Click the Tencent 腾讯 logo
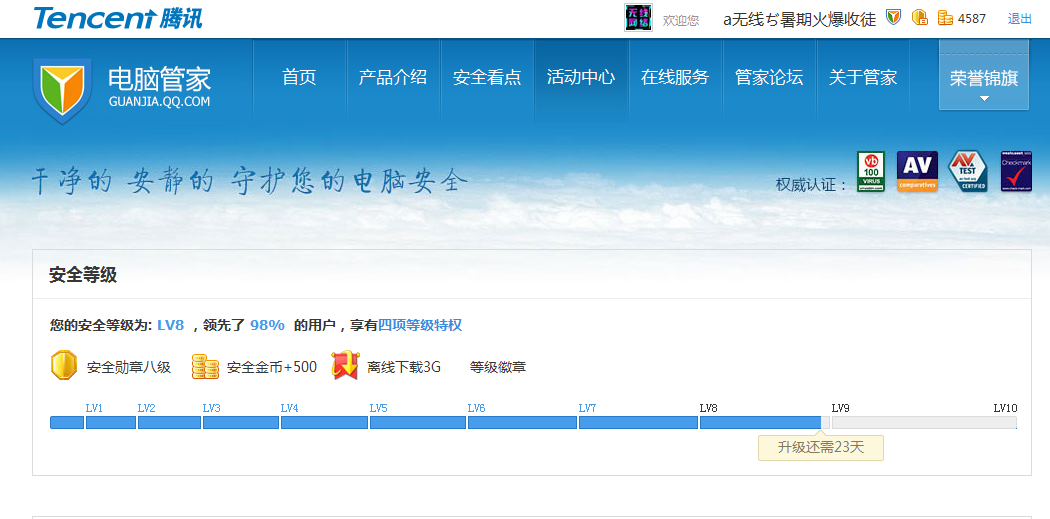The image size is (1050, 519). click(x=118, y=17)
